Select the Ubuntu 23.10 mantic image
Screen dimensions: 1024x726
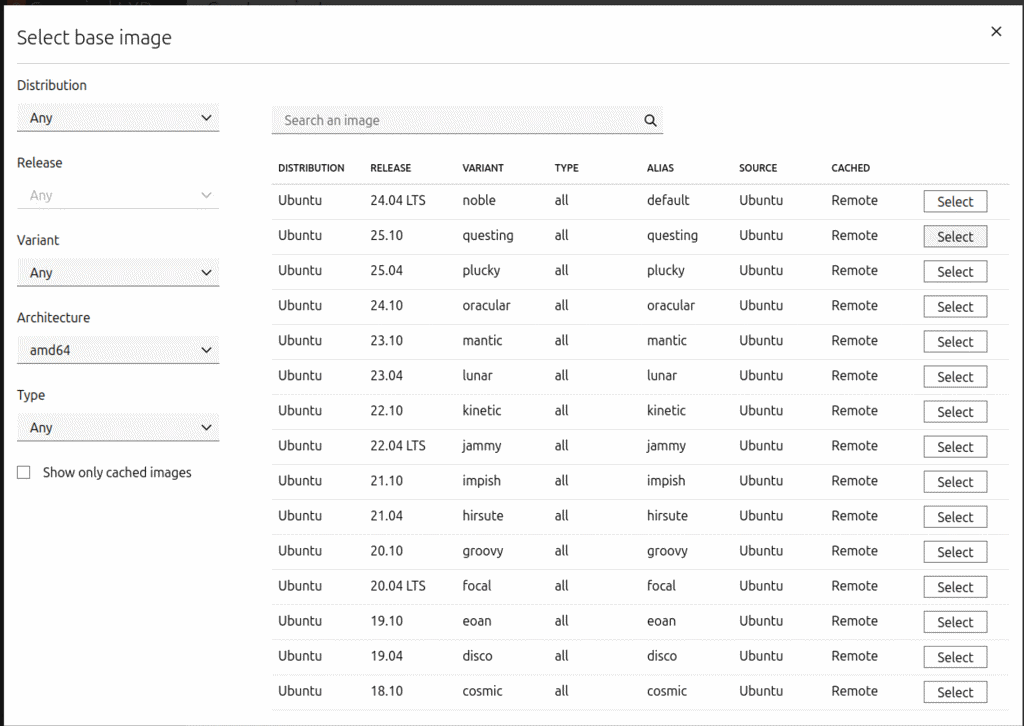(954, 342)
